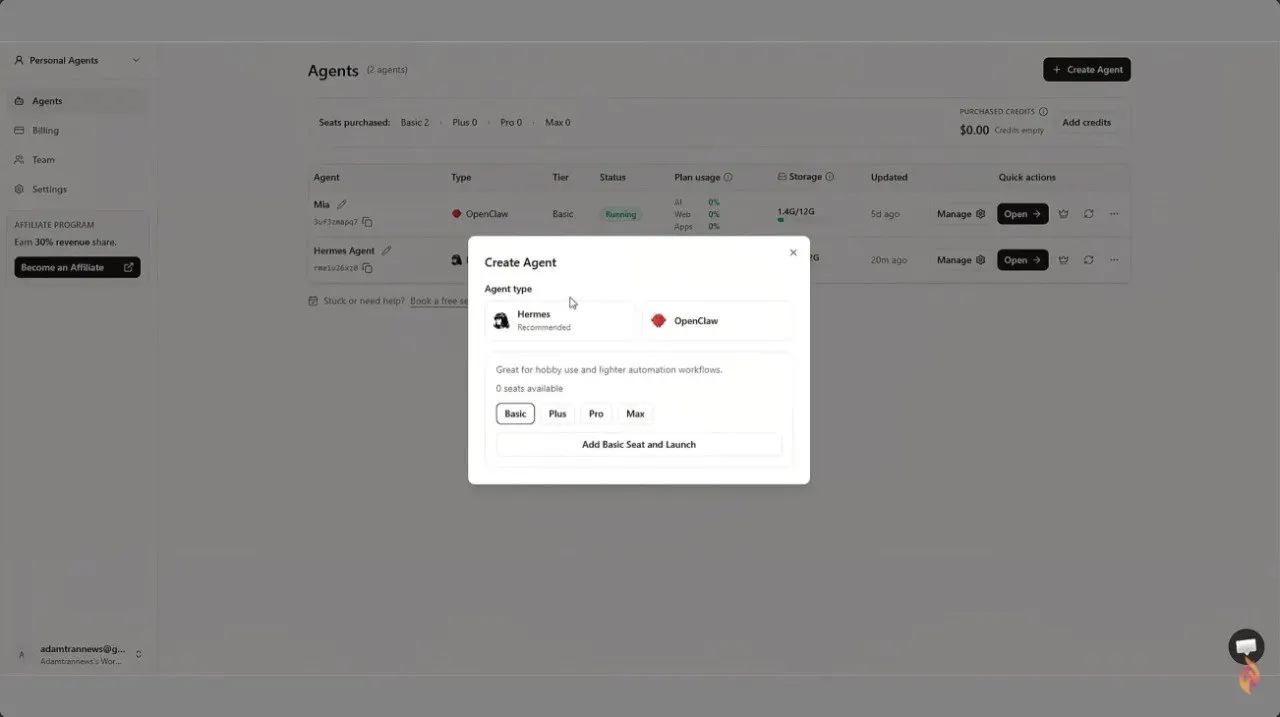This screenshot has height=717, width=1280.
Task: Choose the Pro tier
Action: (596, 414)
